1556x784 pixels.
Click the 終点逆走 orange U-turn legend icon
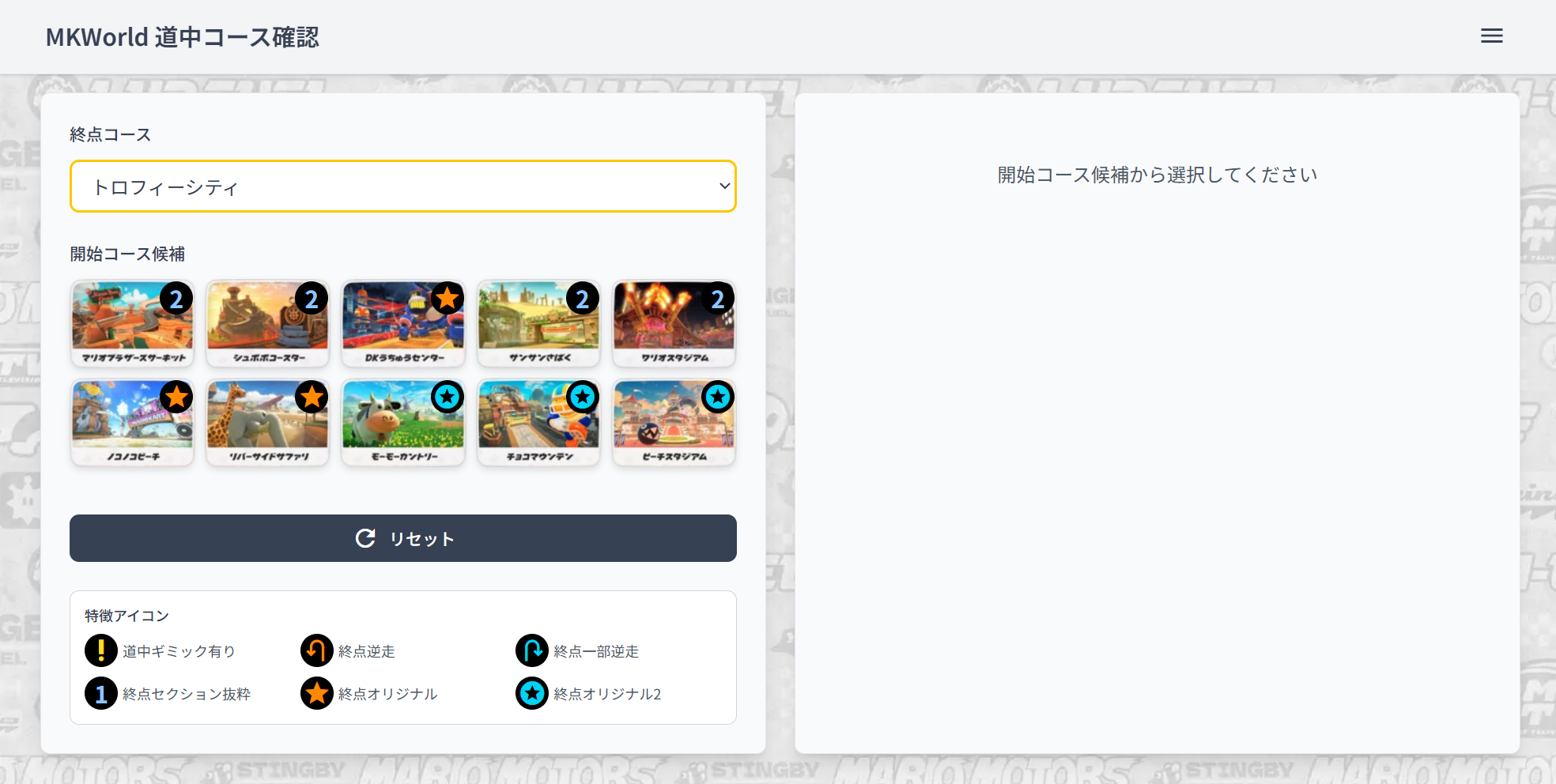tap(317, 650)
